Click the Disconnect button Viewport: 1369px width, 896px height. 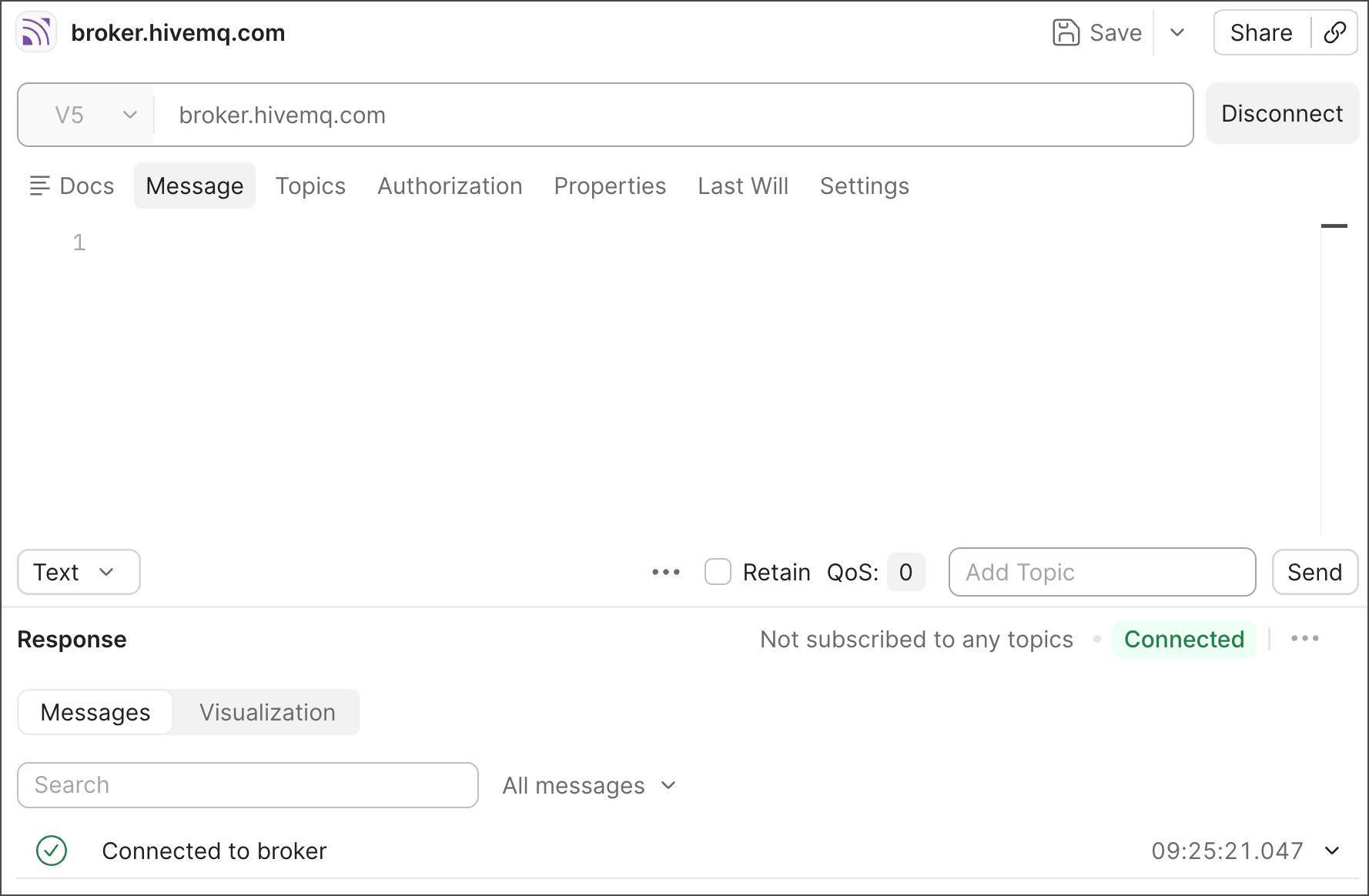(x=1282, y=113)
